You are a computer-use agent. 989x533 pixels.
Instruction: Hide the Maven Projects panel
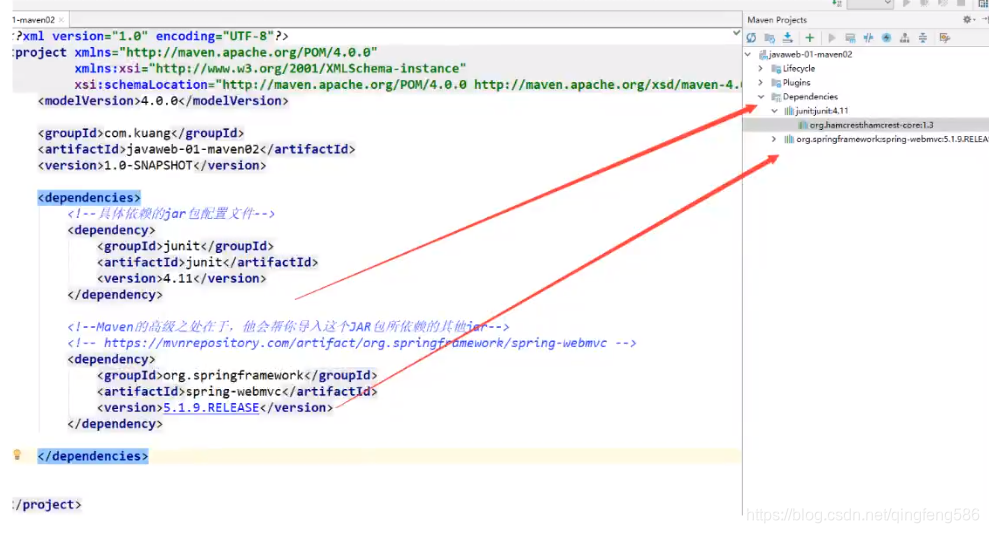[x=985, y=20]
